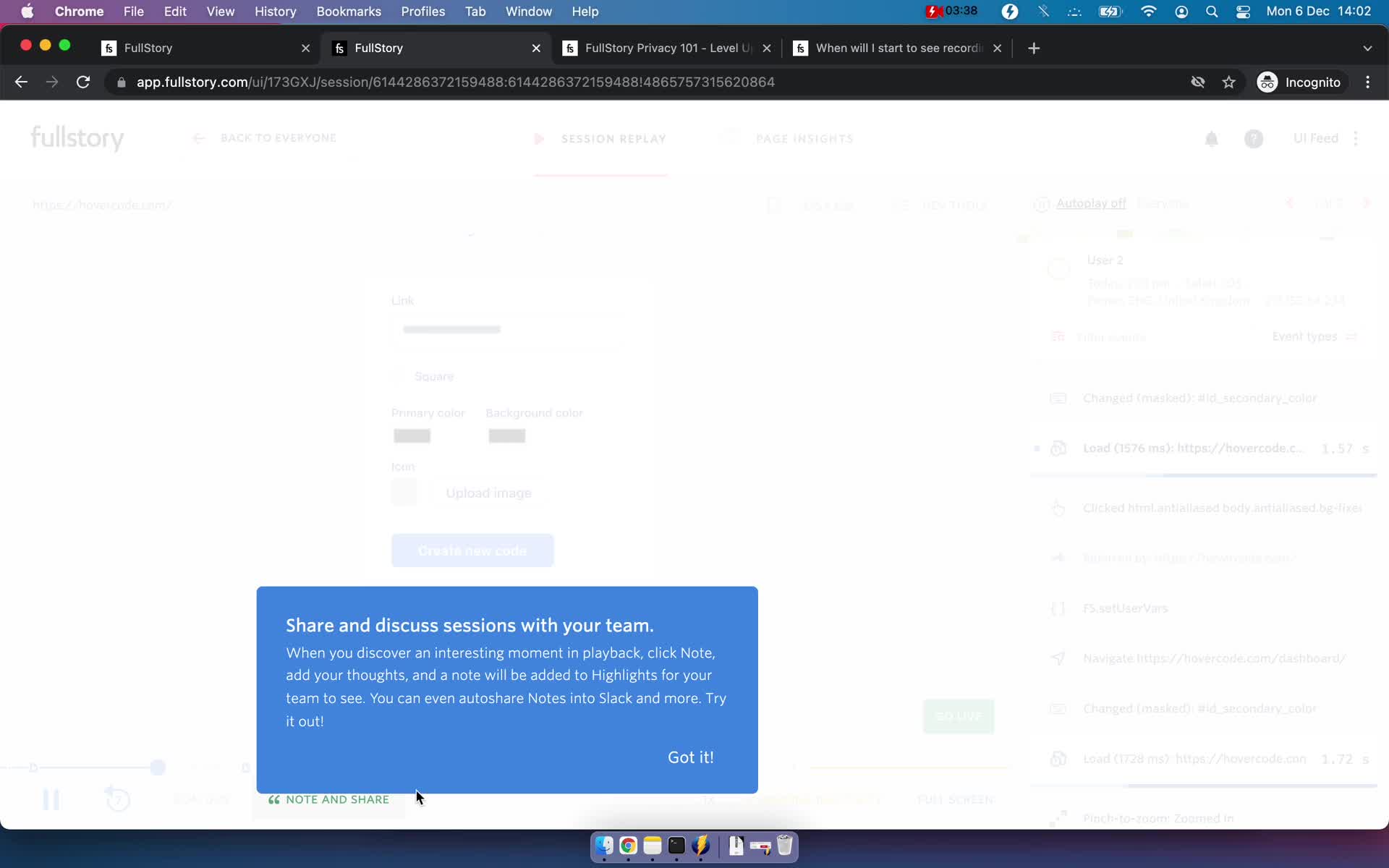Screen dimensions: 1389x868
Task: Click the pause playback control
Action: pyautogui.click(x=50, y=798)
